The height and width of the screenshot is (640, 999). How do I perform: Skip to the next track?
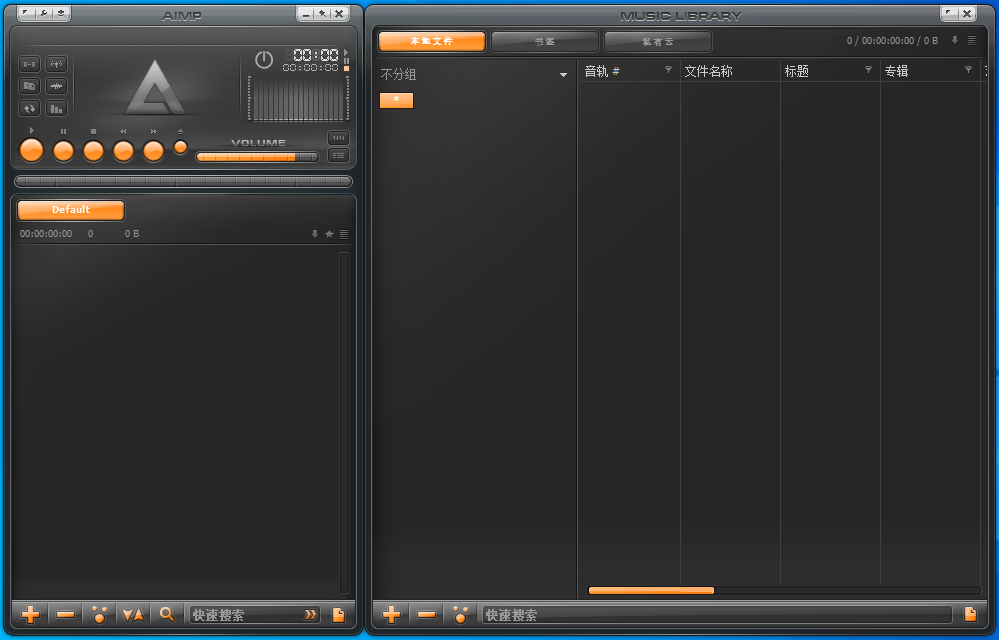[153, 150]
